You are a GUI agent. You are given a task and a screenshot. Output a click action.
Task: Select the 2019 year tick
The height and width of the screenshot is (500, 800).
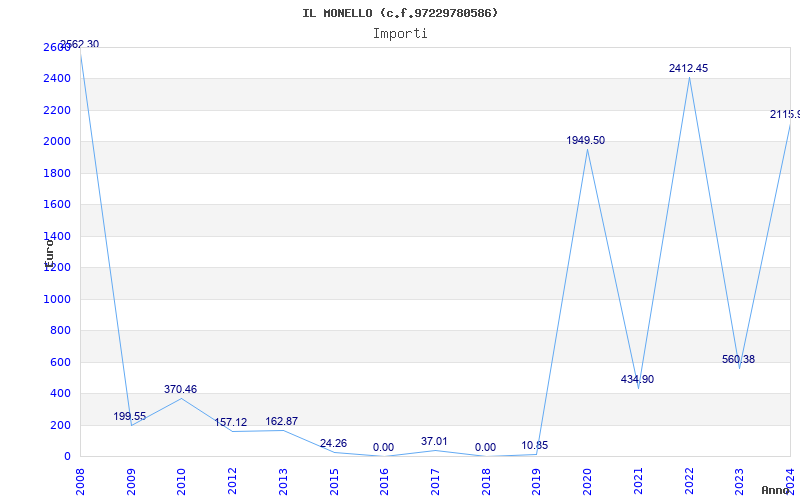click(536, 481)
